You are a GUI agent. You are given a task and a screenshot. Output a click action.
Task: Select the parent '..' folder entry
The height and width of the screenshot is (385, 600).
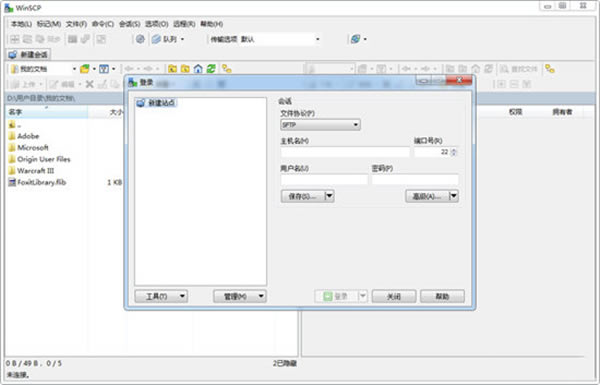pos(15,125)
